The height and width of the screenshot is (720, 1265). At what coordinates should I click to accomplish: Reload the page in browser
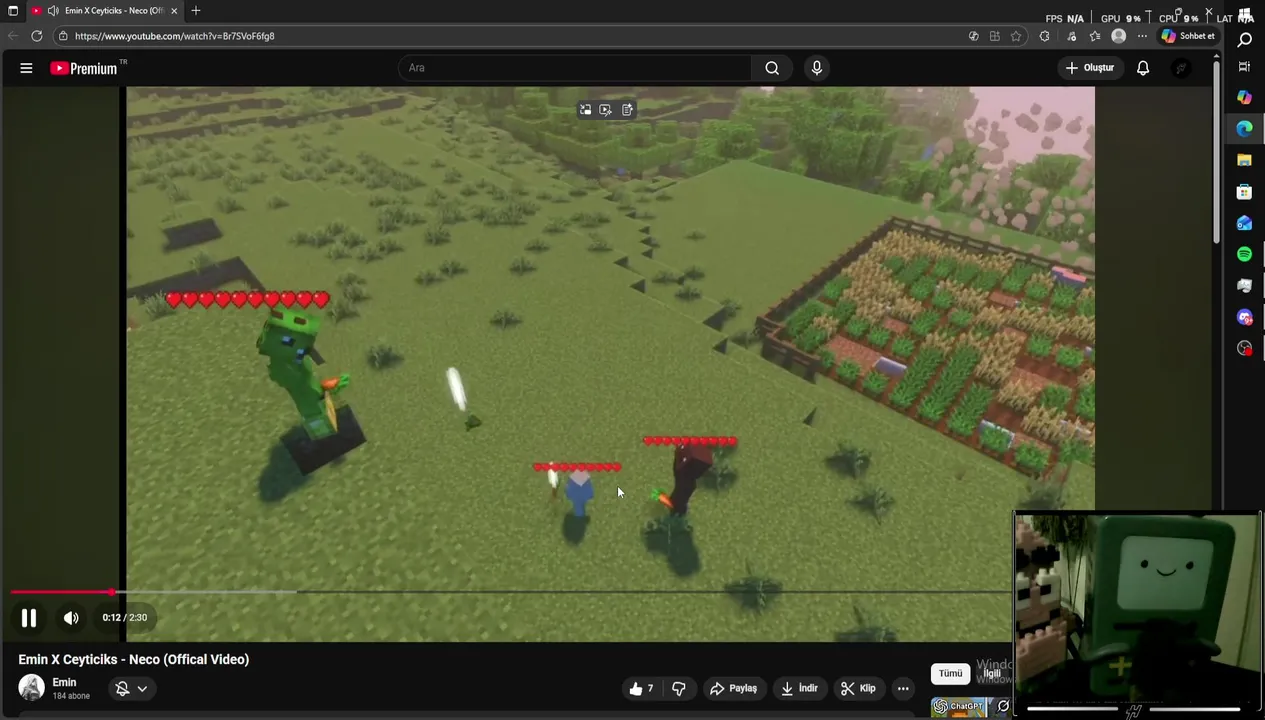(x=37, y=36)
